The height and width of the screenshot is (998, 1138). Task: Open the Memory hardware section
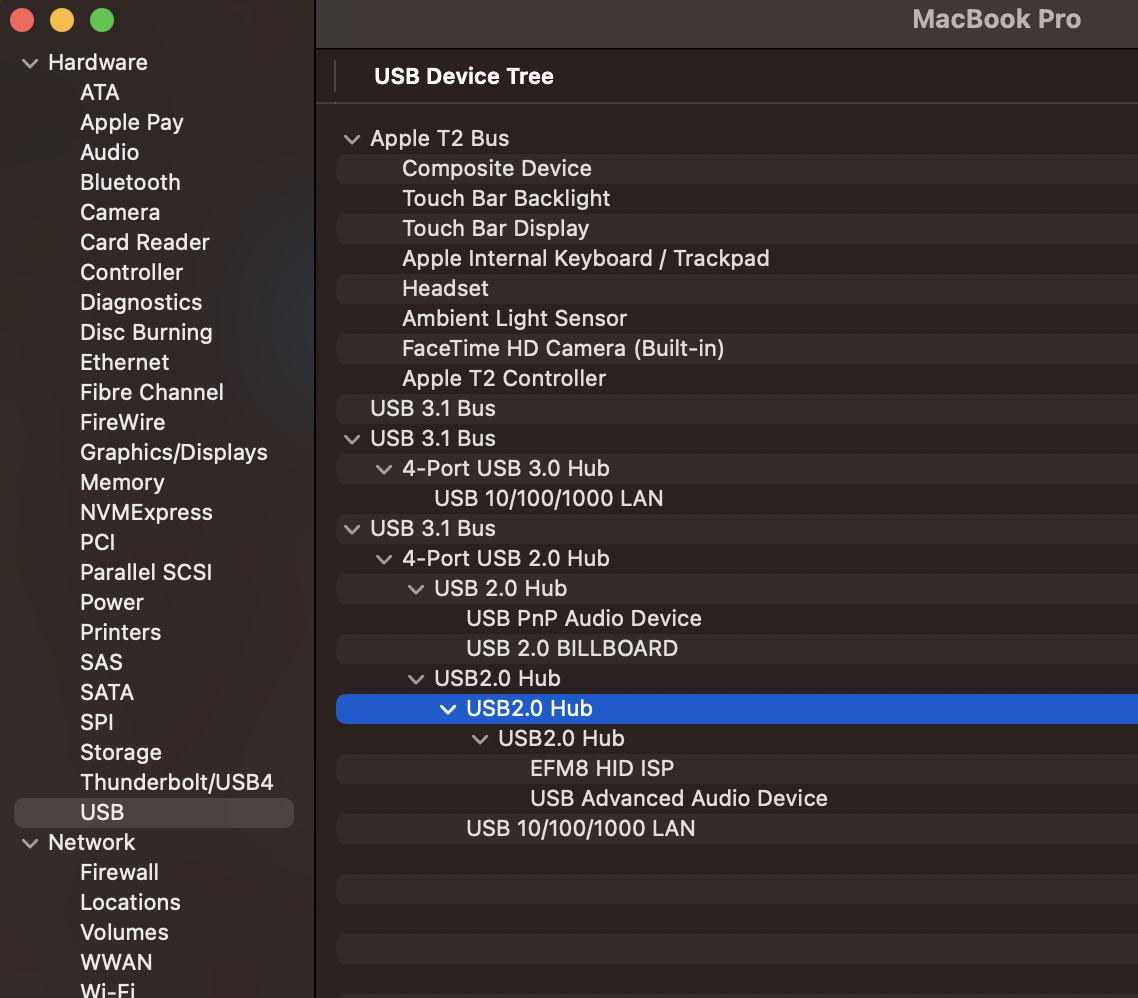122,482
